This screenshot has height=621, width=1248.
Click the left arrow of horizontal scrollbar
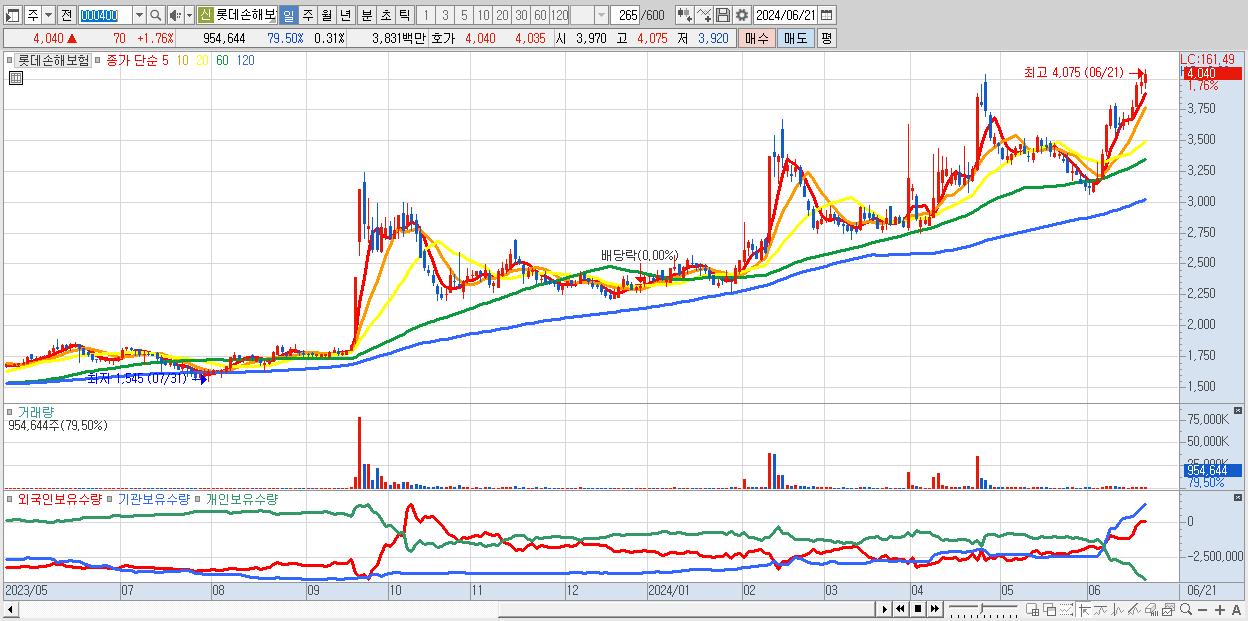click(11, 609)
